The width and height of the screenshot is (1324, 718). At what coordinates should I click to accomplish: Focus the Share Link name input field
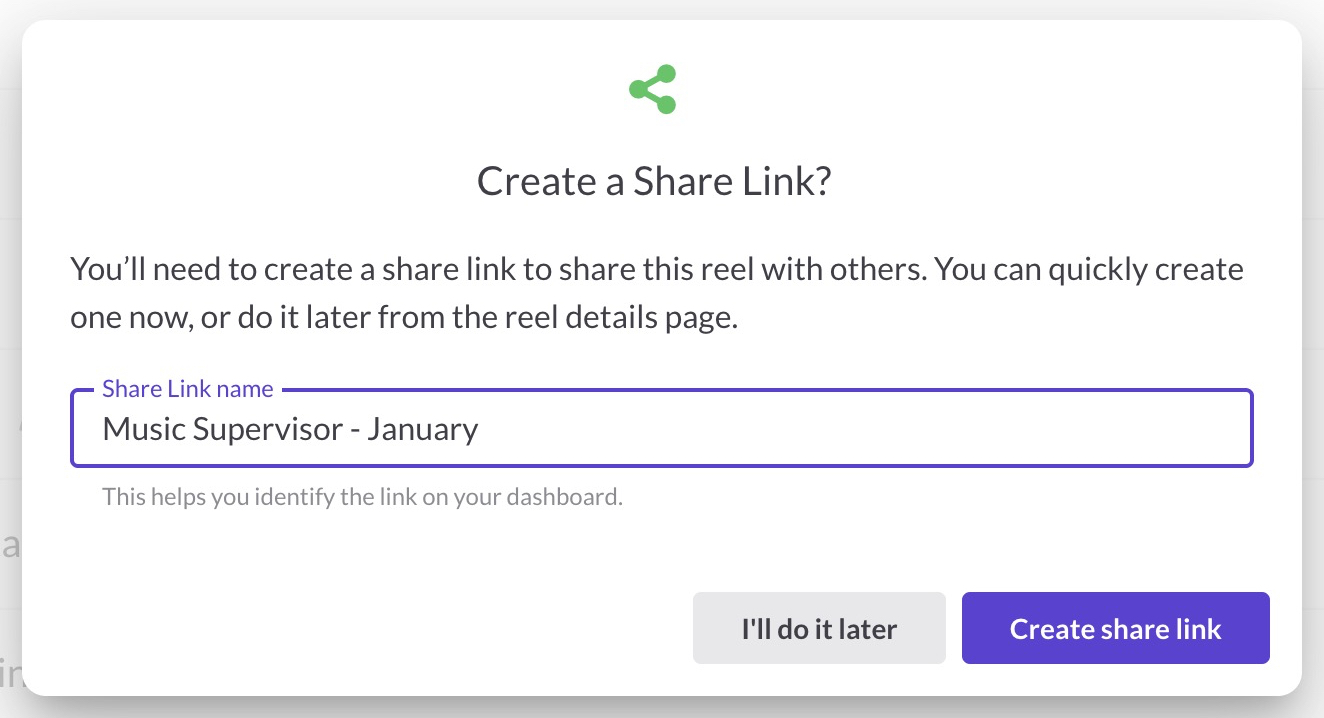click(x=660, y=429)
